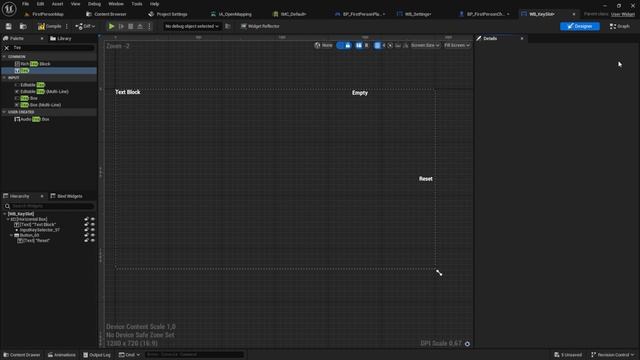The width and height of the screenshot is (640, 360).
Task: Select the Library panel tab
Action: click(61, 38)
